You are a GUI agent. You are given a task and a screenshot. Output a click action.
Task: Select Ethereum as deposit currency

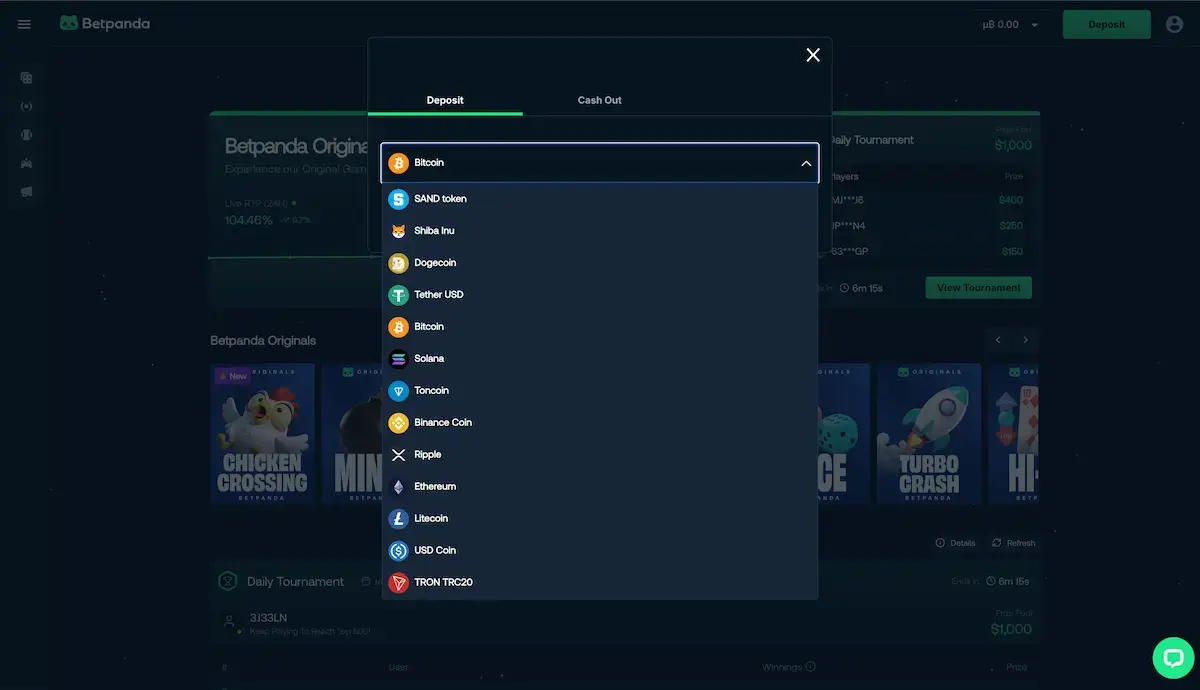pyautogui.click(x=435, y=487)
